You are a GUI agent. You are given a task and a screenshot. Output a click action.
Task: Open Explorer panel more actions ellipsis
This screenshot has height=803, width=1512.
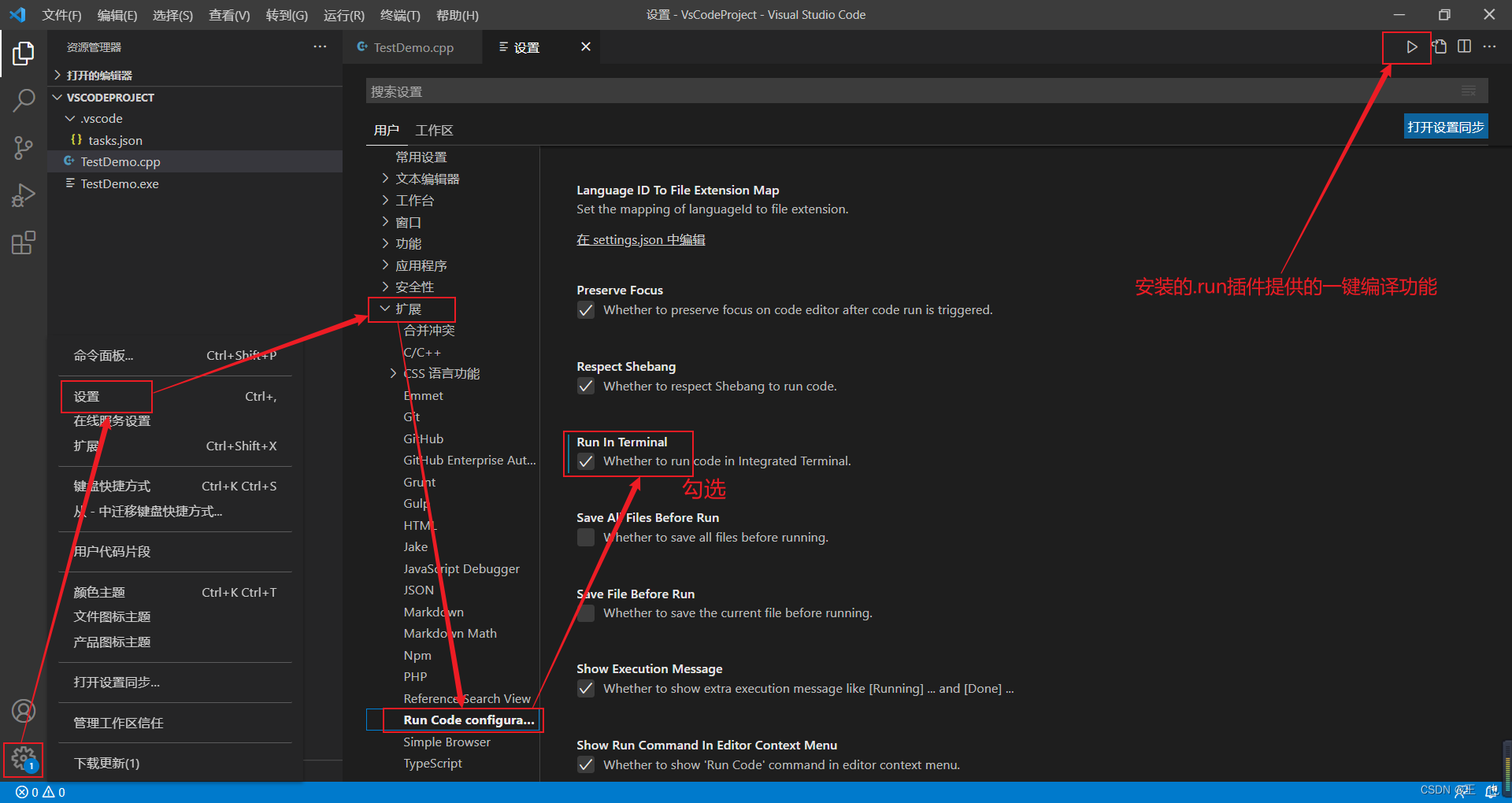pos(320,47)
